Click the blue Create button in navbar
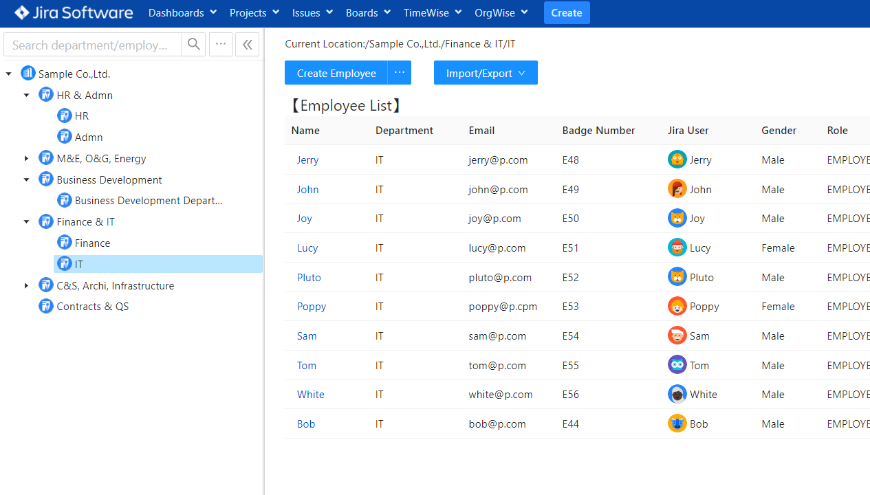This screenshot has height=495, width=870. click(566, 13)
